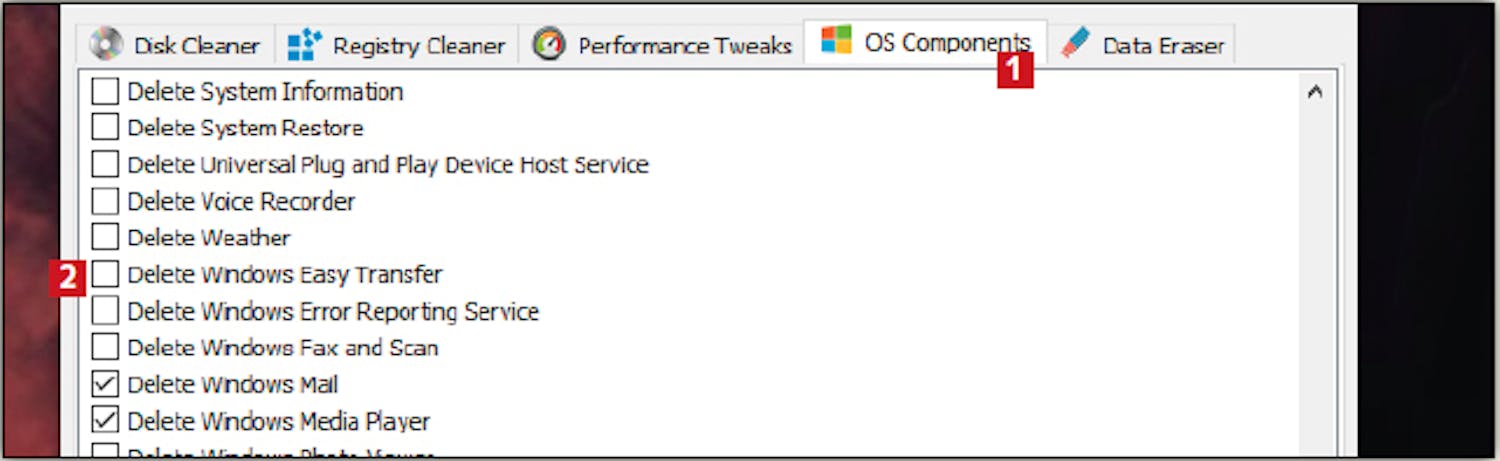Click the OS Components Windows logo icon
Image resolution: width=1500 pixels, height=461 pixels.
point(836,40)
